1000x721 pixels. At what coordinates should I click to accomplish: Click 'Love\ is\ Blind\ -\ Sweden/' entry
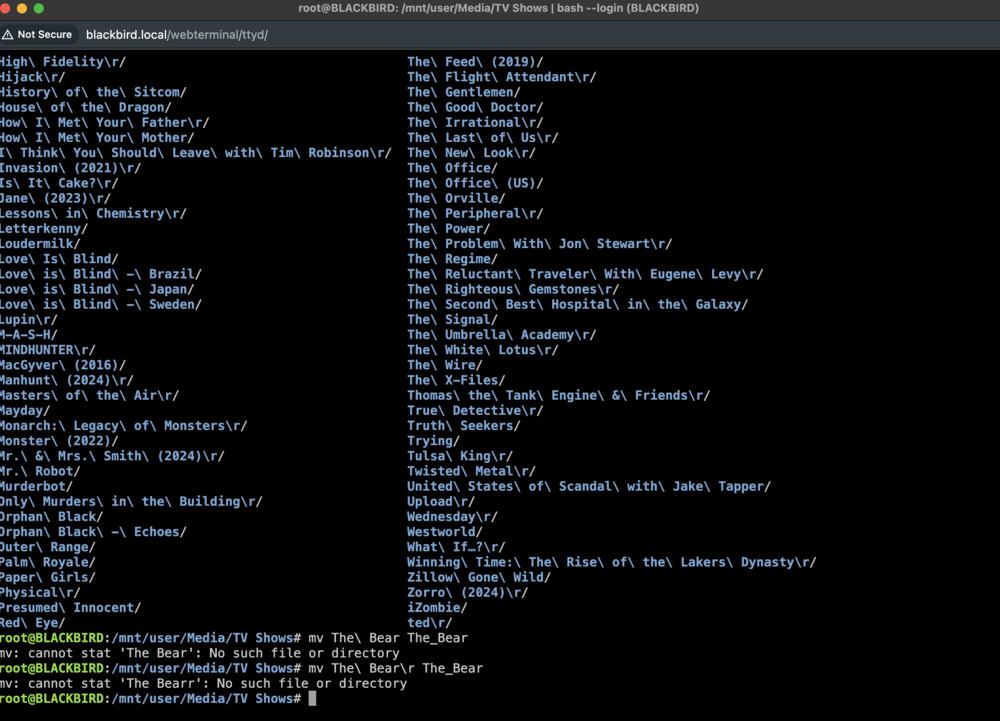point(101,305)
